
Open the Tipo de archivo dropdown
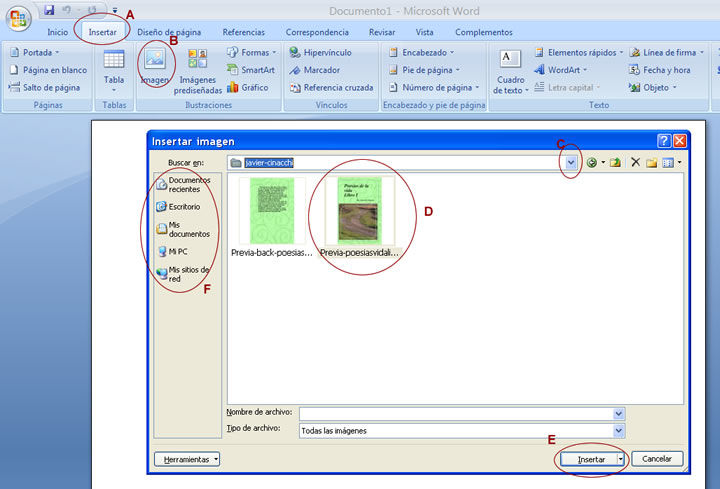click(619, 430)
